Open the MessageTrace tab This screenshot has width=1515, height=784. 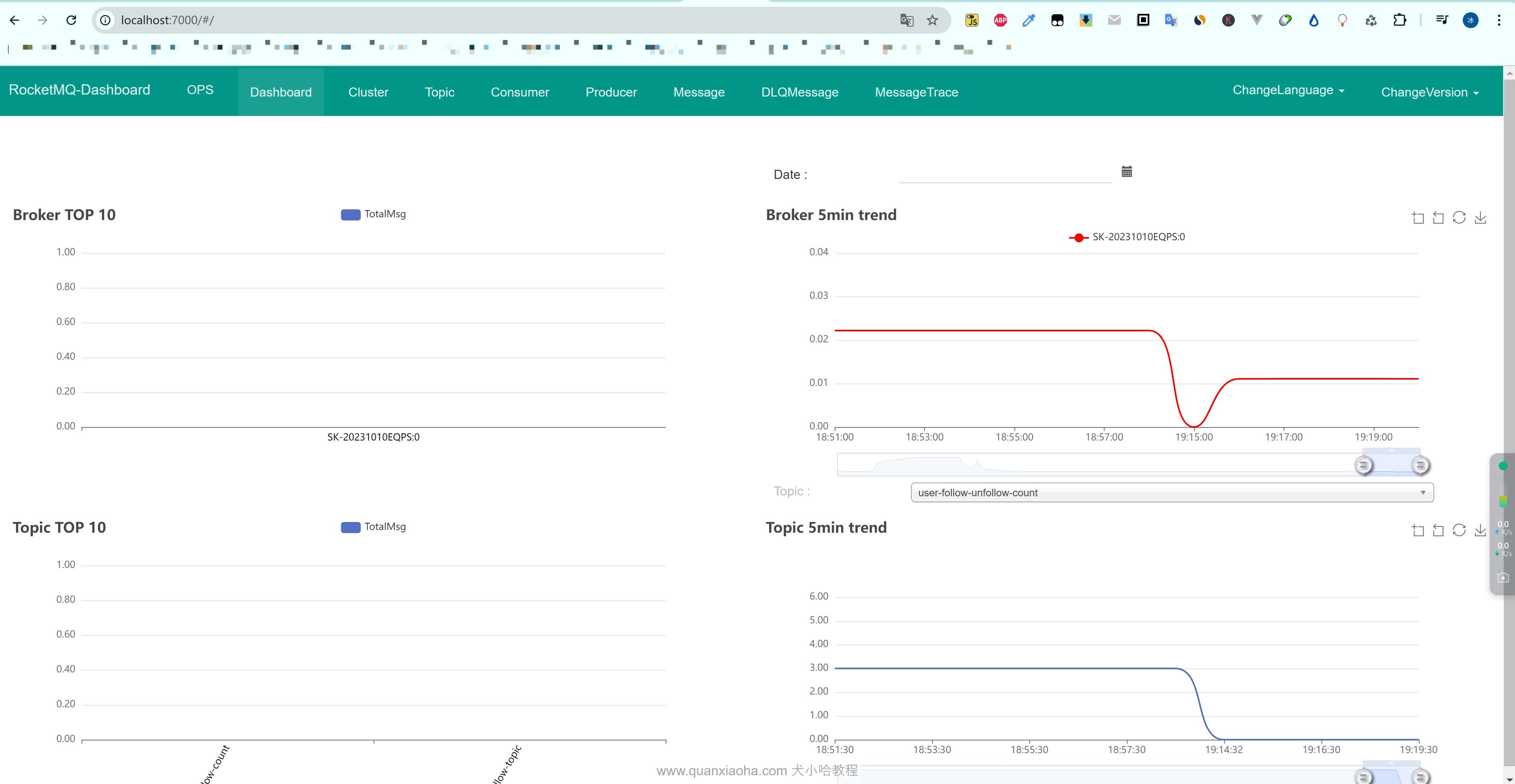916,92
